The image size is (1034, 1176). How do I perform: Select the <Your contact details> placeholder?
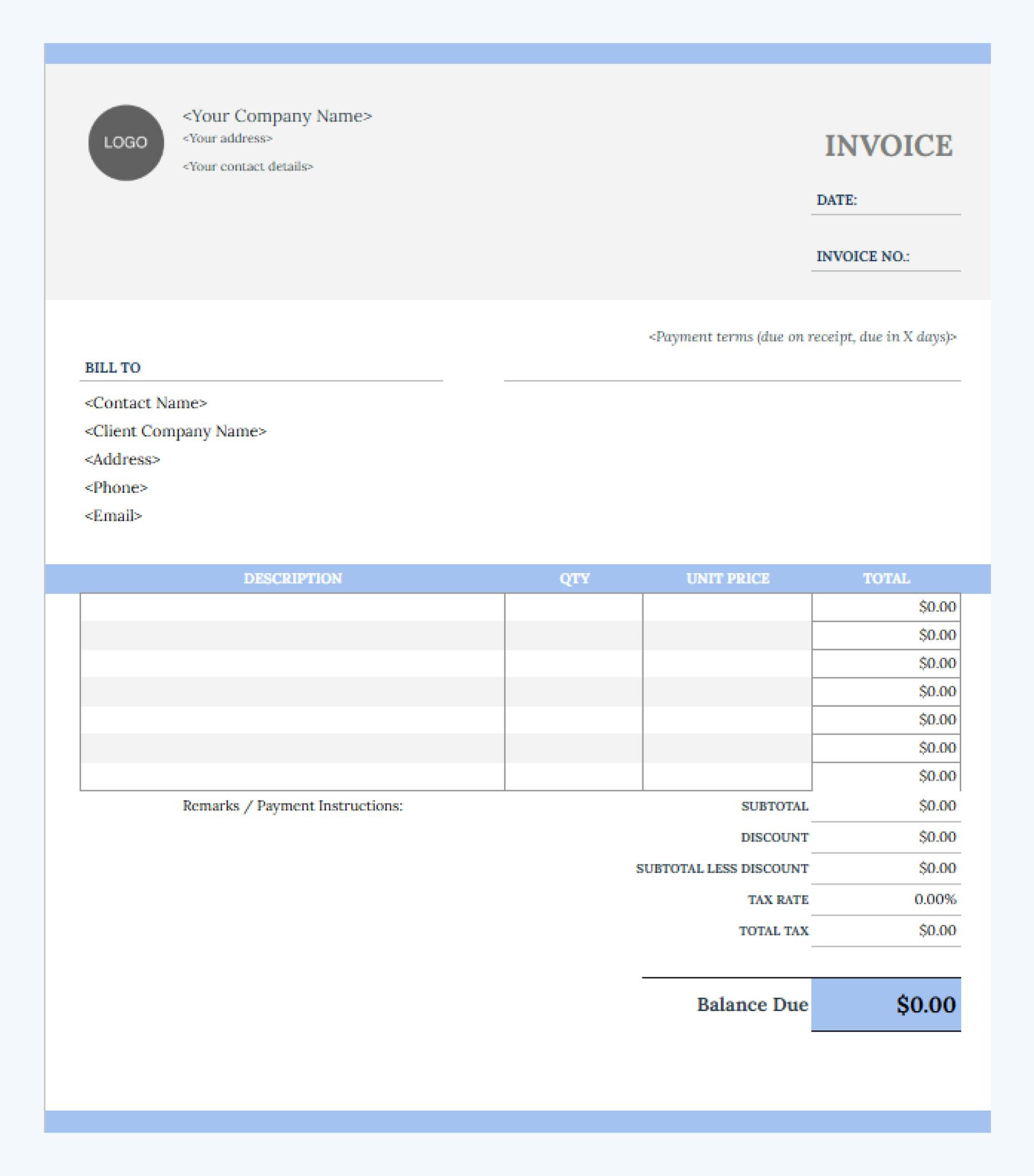248,167
